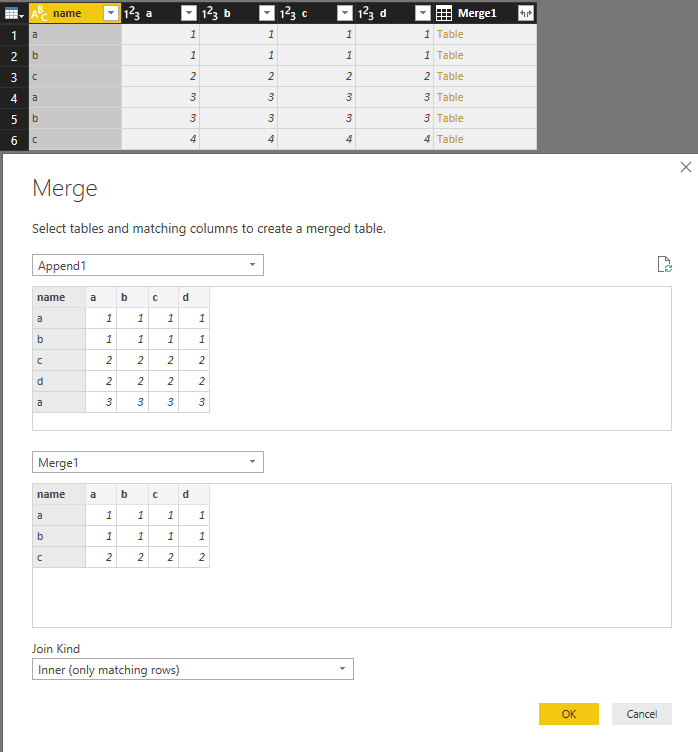
Task: Click number type icon of column c
Action: click(288, 13)
